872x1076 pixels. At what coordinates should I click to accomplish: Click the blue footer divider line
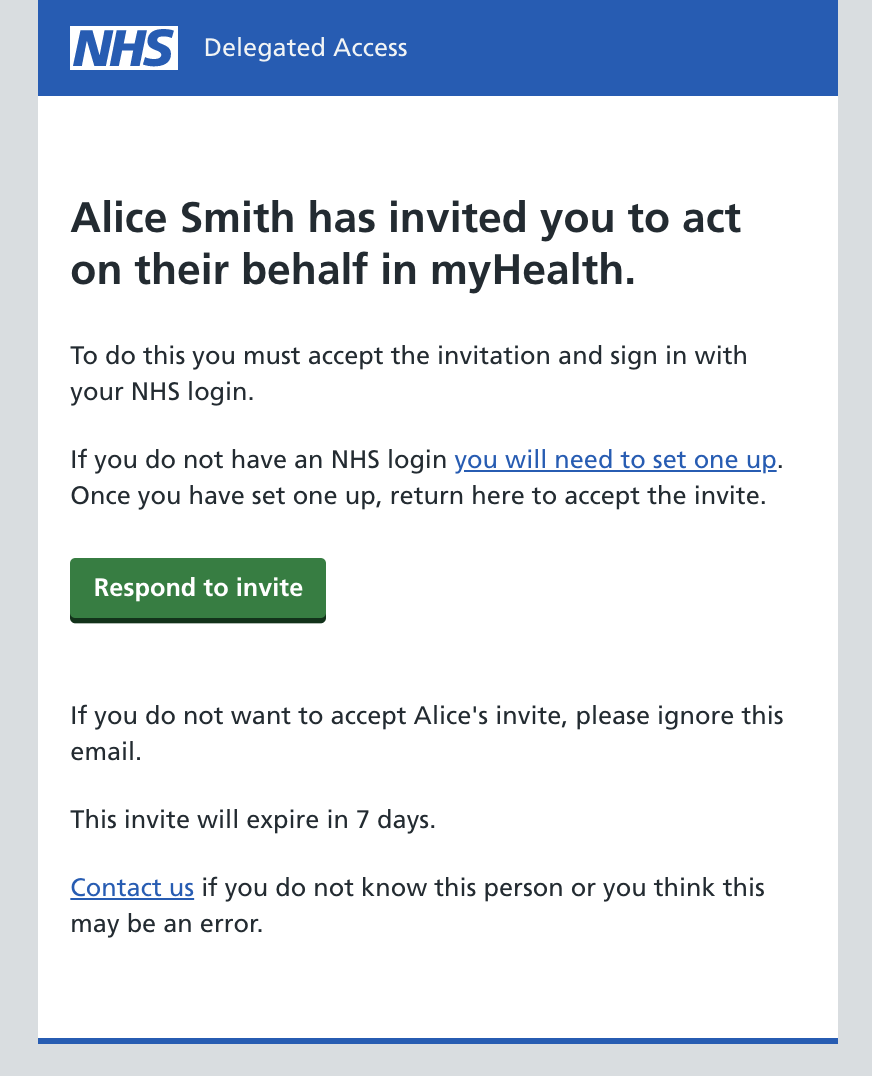[x=438, y=1041]
